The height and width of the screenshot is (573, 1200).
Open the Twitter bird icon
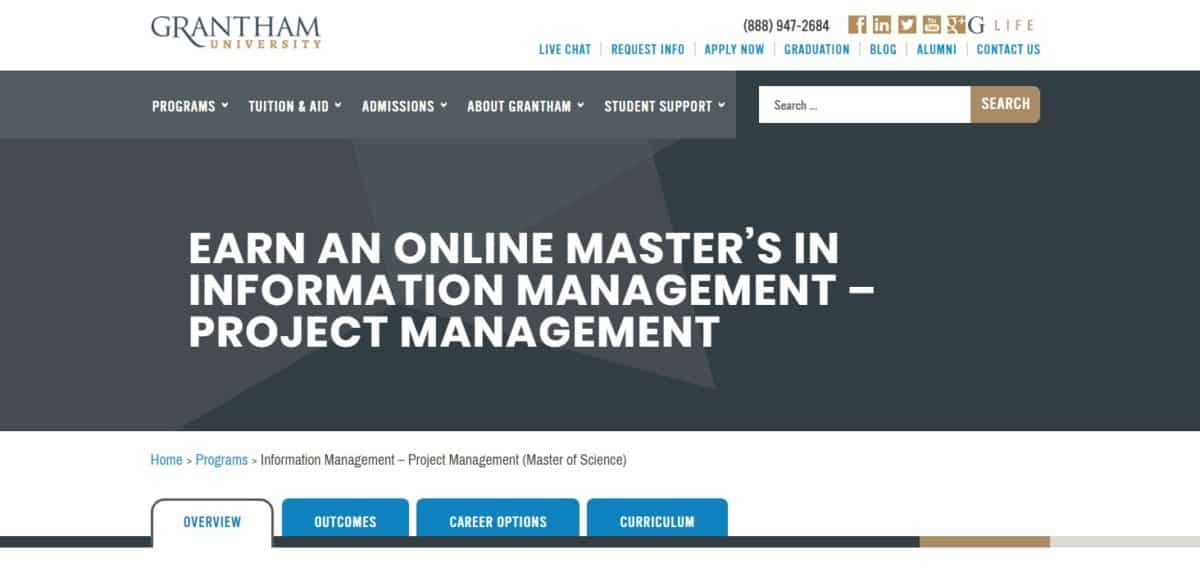click(907, 25)
